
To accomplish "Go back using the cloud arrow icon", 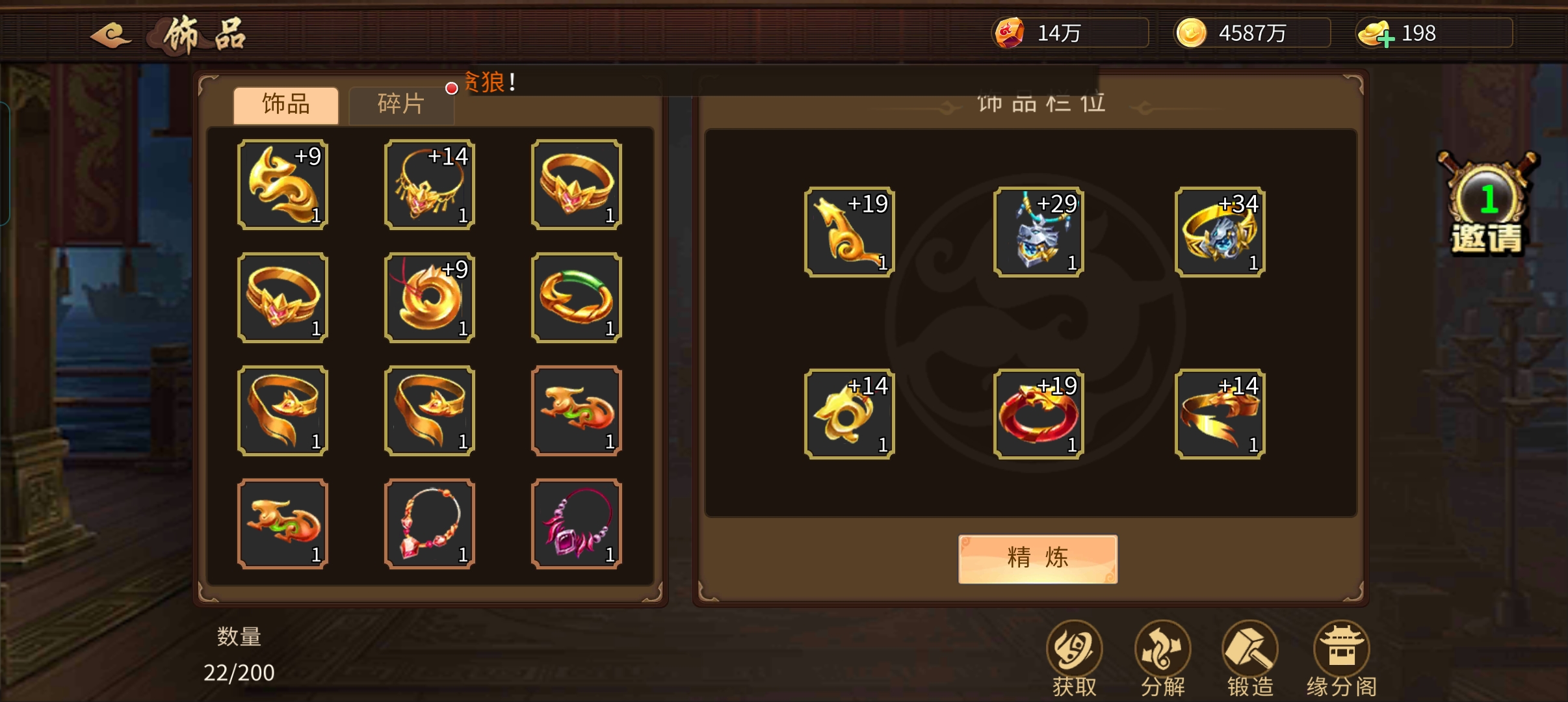I will click(111, 34).
